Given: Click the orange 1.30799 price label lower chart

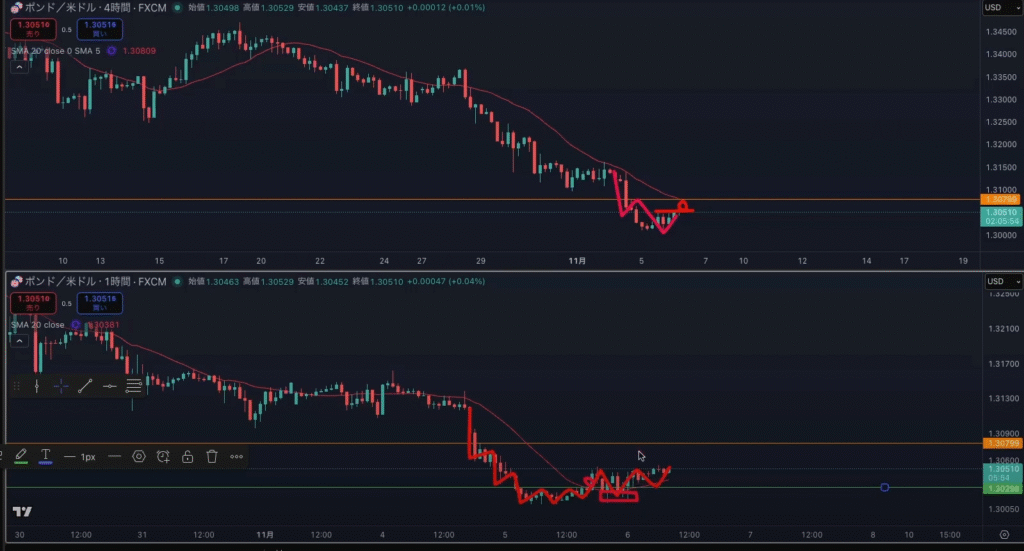Looking at the screenshot, I should 1002,443.
